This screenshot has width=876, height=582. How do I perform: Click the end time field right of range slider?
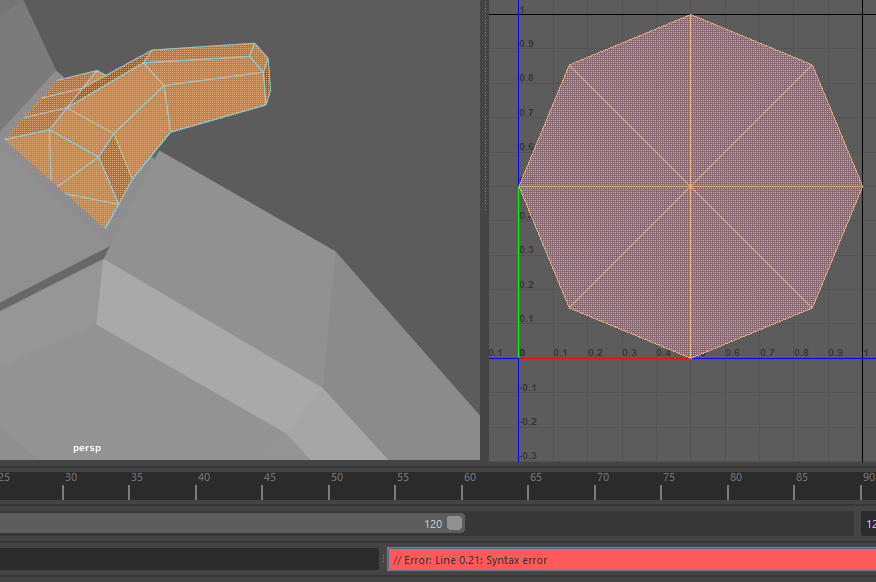click(x=869, y=523)
